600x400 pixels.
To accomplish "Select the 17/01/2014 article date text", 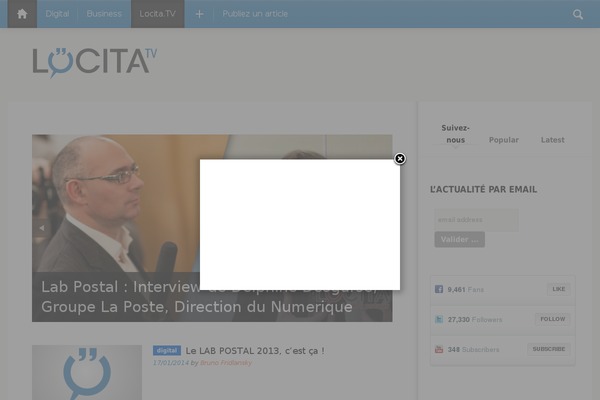I will [x=171, y=362].
